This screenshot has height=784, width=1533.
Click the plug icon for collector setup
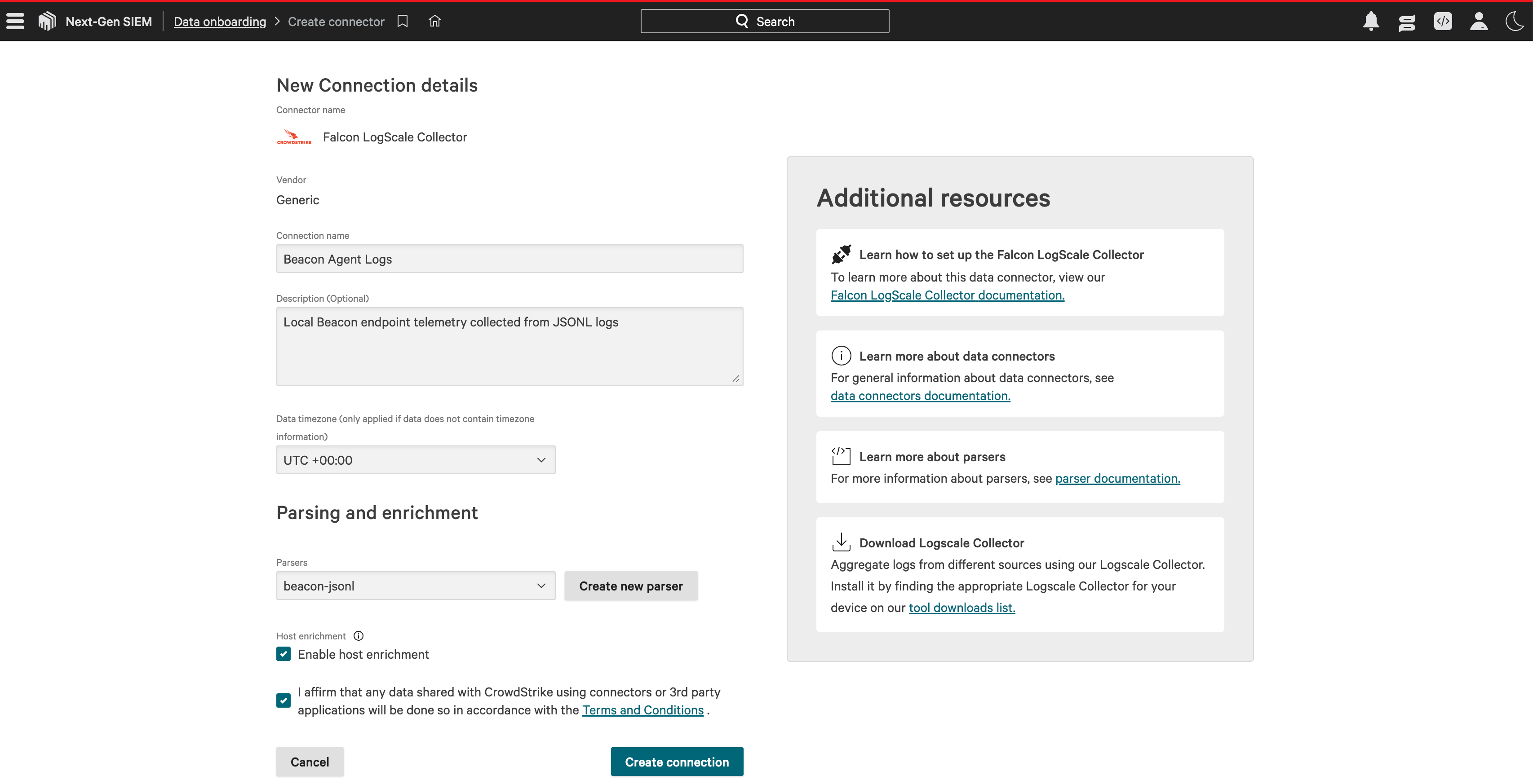click(841, 255)
